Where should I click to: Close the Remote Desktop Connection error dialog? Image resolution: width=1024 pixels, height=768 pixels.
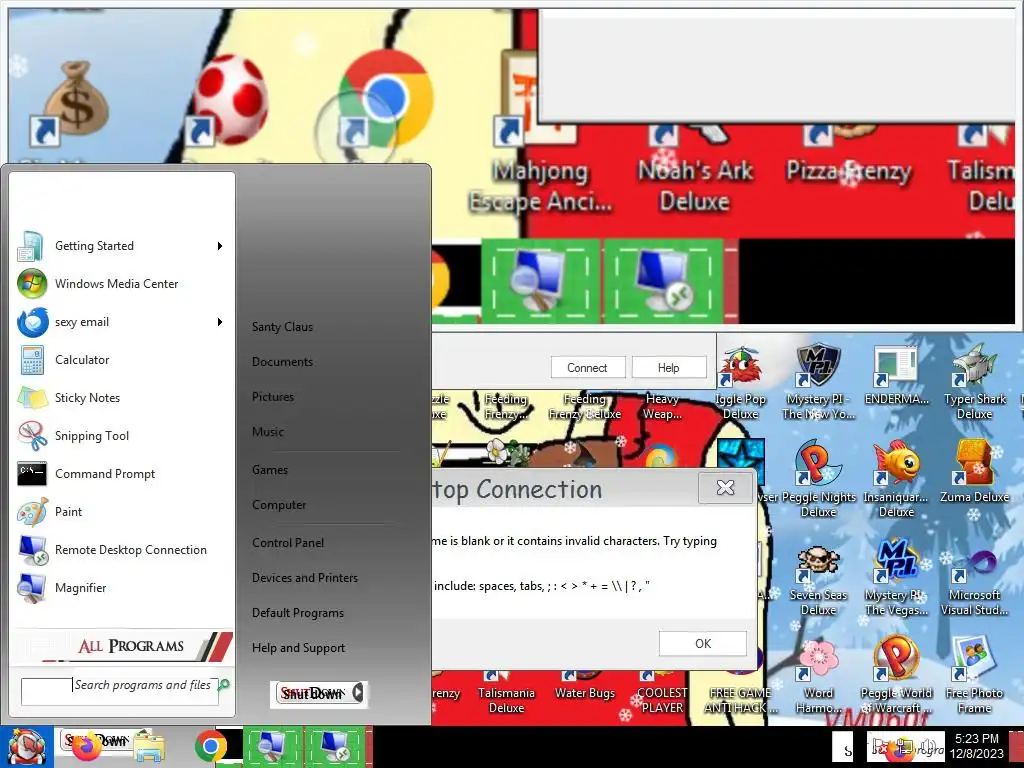click(x=725, y=488)
